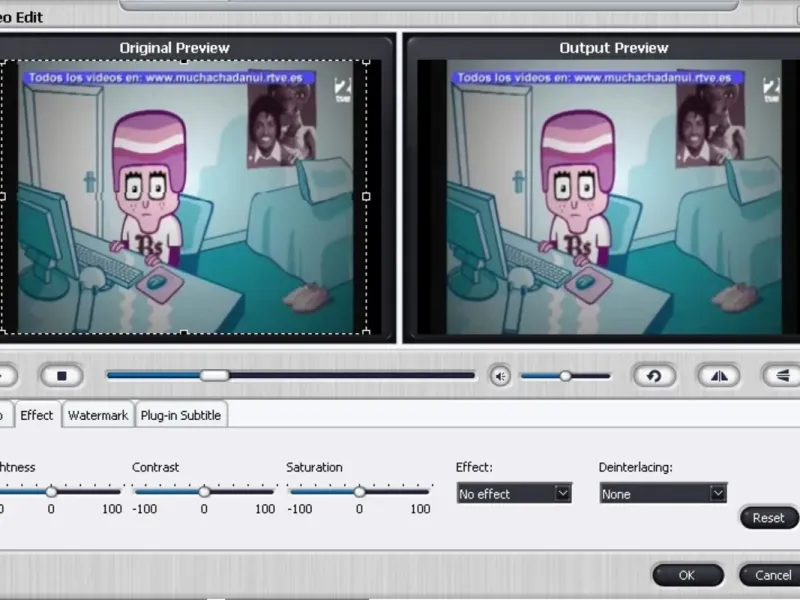Open the Plug-in Subtitle tab
Image resolution: width=800 pixels, height=600 pixels.
tap(181, 416)
